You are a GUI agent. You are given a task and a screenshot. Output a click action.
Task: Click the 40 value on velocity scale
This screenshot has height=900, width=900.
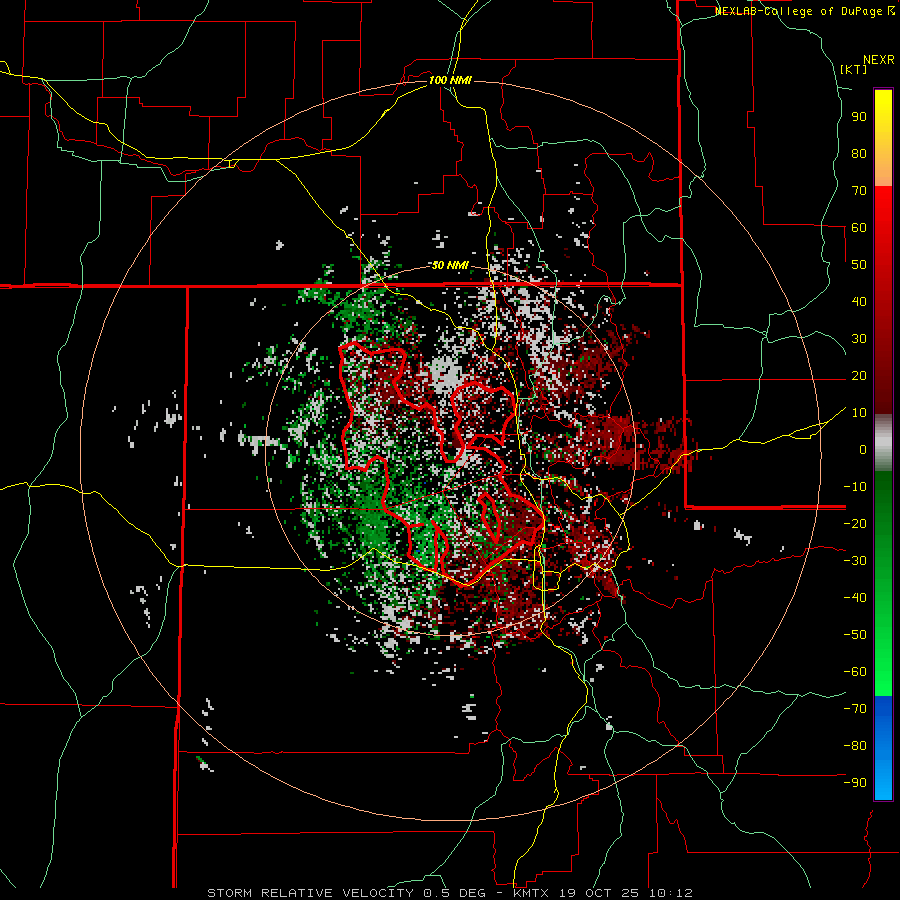click(859, 302)
